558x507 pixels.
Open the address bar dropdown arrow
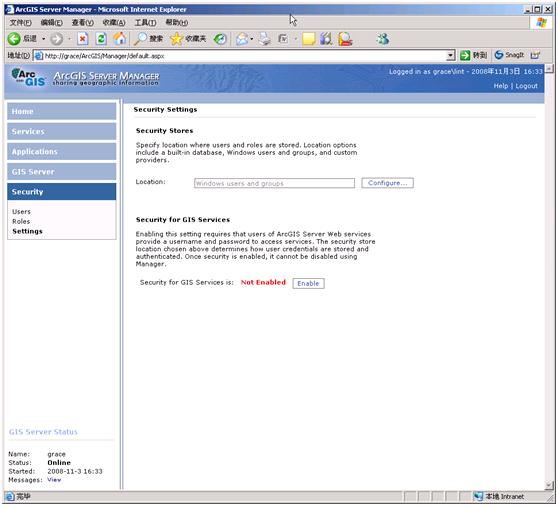click(x=451, y=56)
